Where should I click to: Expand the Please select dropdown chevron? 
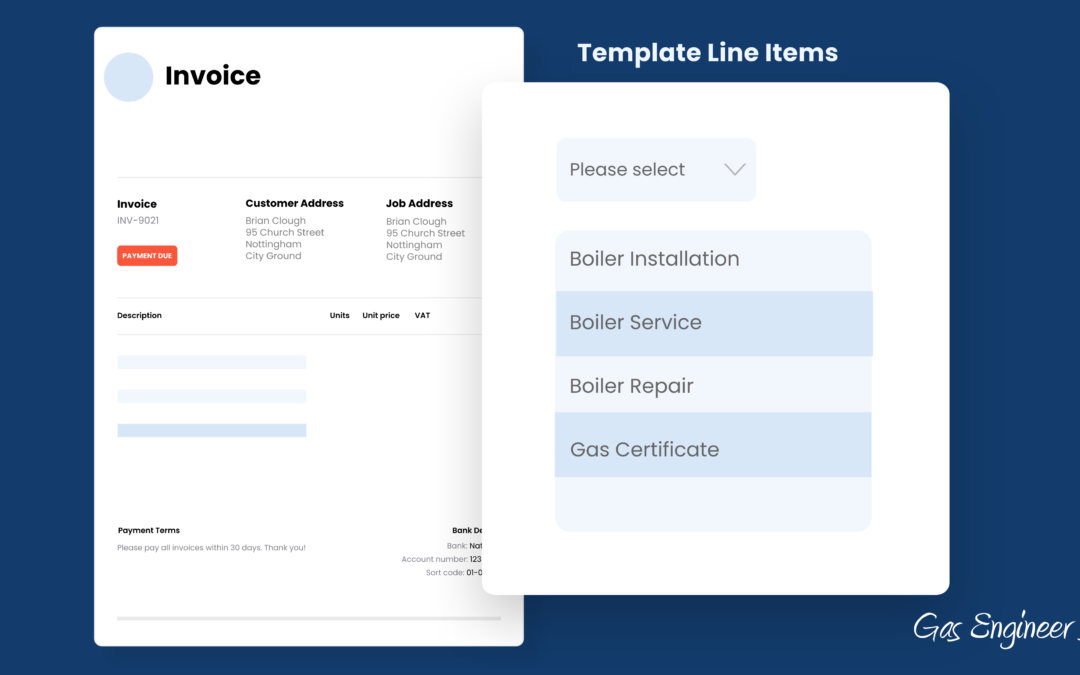734,170
